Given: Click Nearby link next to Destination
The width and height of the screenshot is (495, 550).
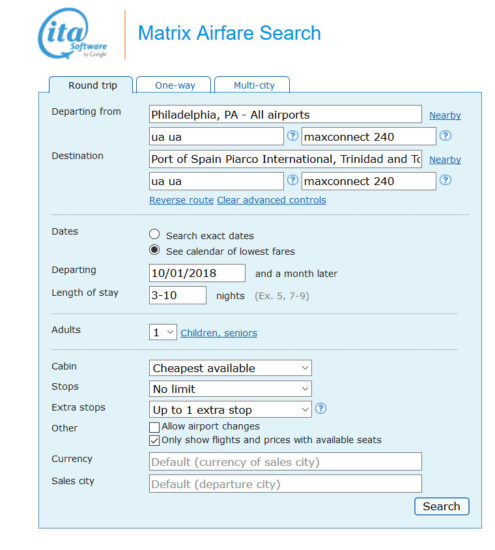Looking at the screenshot, I should coord(445,160).
